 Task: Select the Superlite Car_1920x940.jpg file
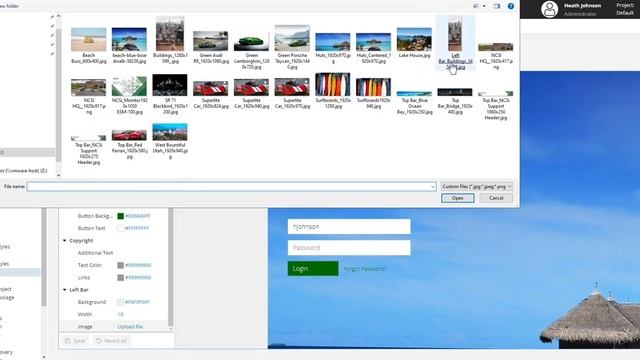tap(251, 94)
